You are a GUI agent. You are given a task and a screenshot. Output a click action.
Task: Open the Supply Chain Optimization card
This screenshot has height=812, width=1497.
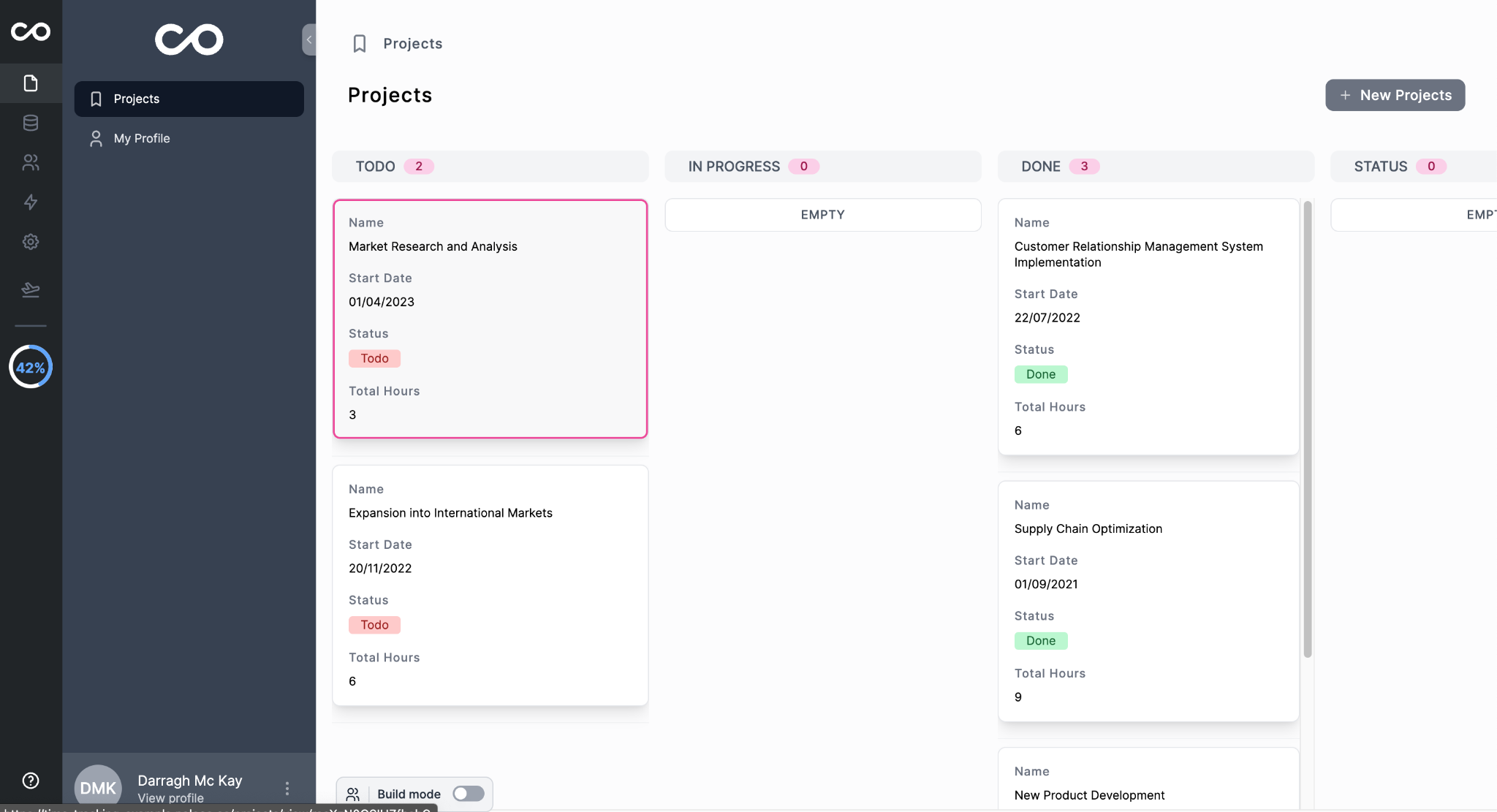[x=1148, y=601]
